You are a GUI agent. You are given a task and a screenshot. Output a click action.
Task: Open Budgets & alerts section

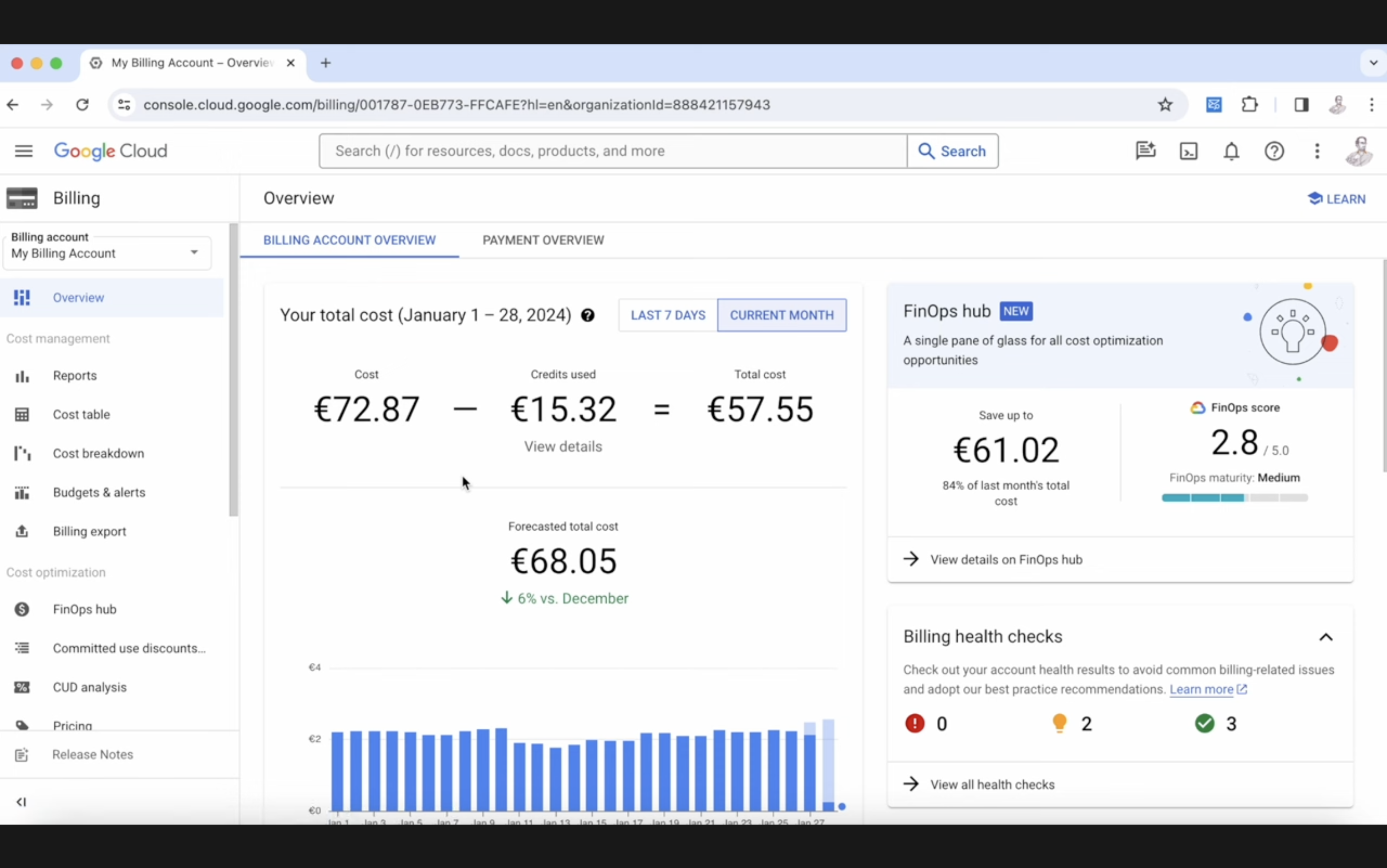[x=99, y=492]
